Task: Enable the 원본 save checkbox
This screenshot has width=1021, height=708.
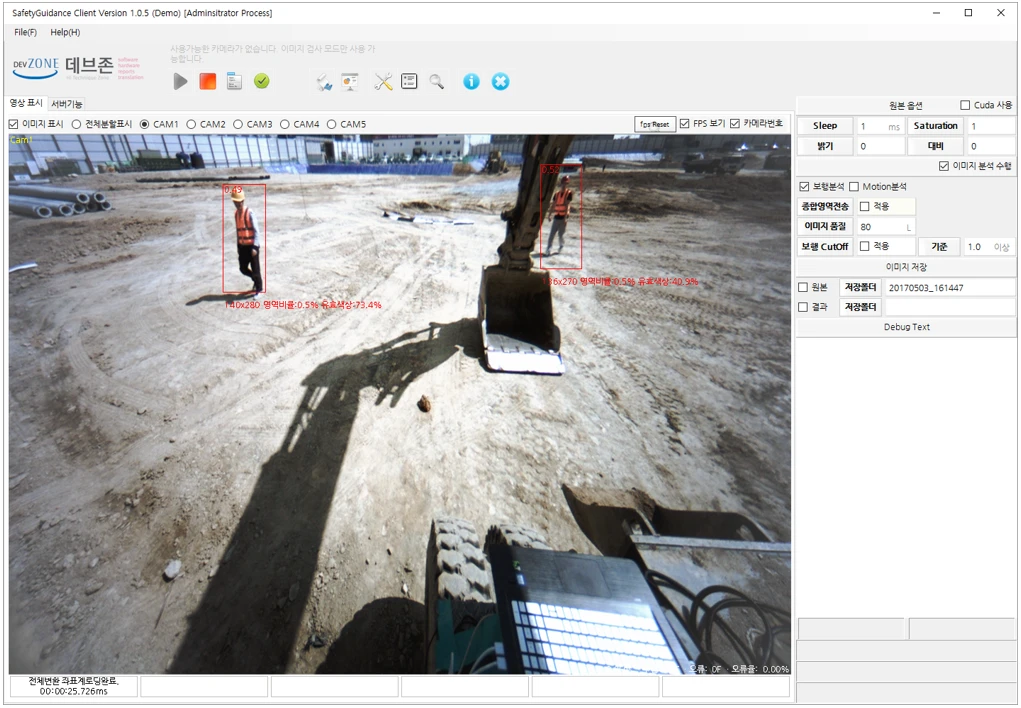Action: tap(803, 287)
